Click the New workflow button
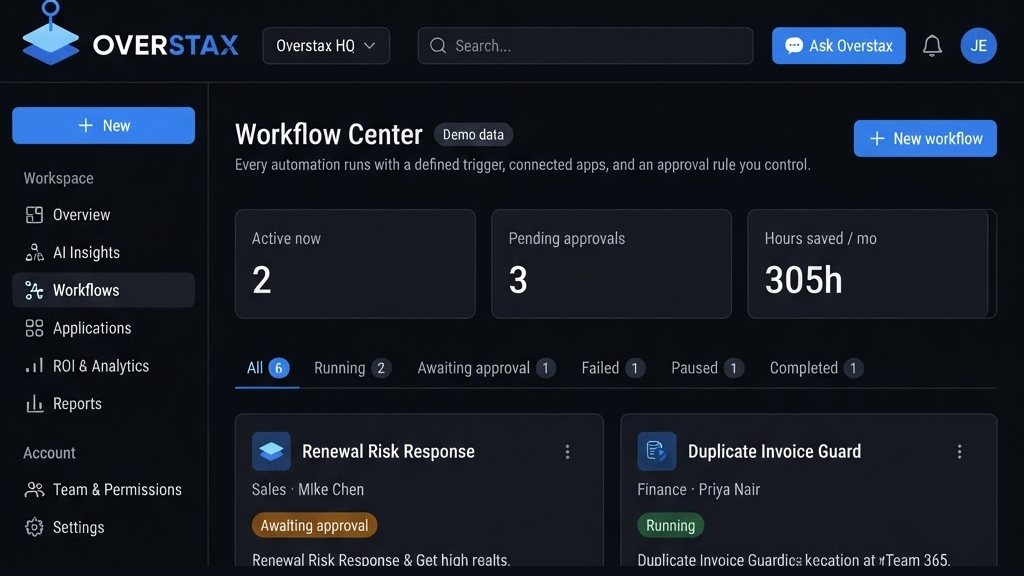The width and height of the screenshot is (1024, 576). 925,138
